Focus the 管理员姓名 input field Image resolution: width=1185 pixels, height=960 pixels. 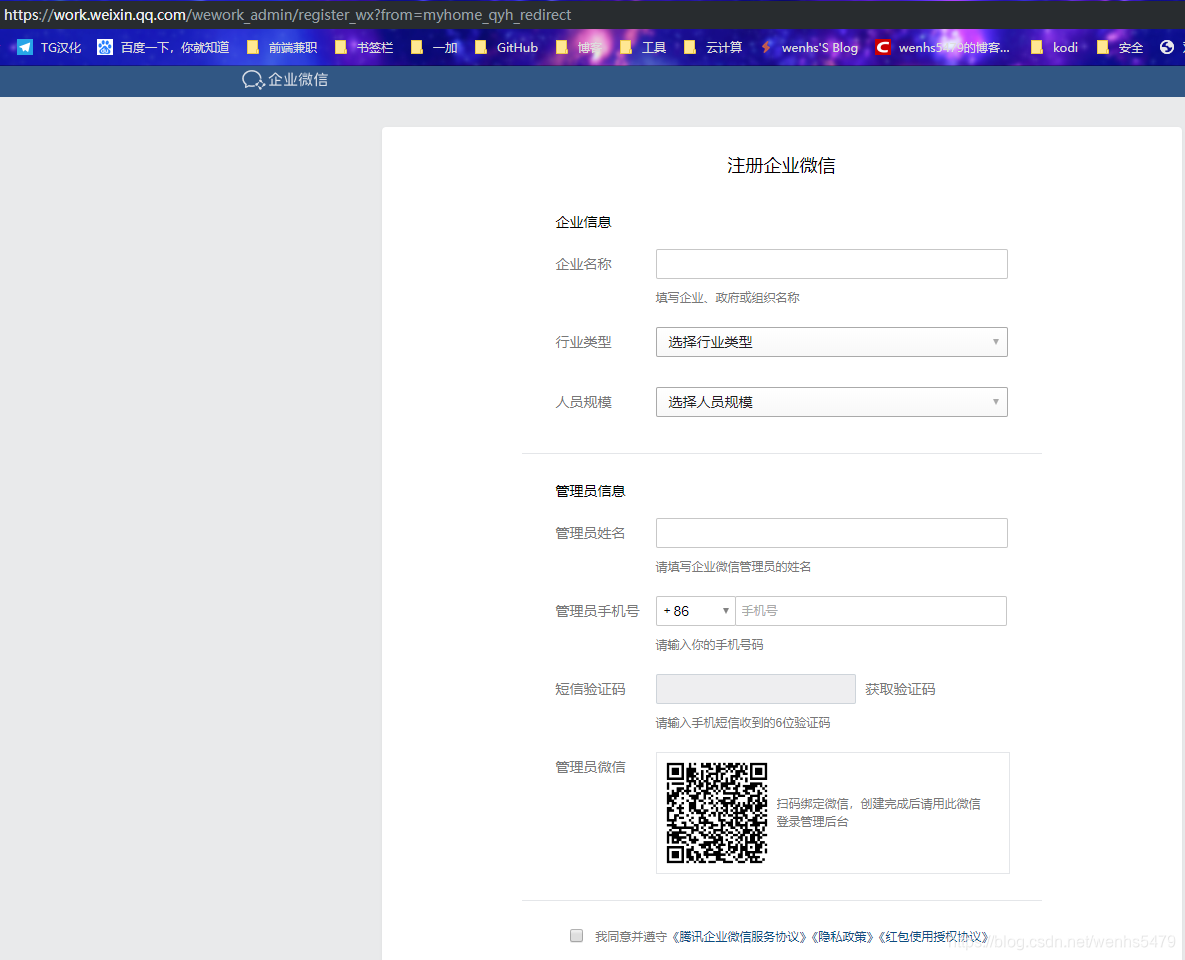click(x=831, y=533)
